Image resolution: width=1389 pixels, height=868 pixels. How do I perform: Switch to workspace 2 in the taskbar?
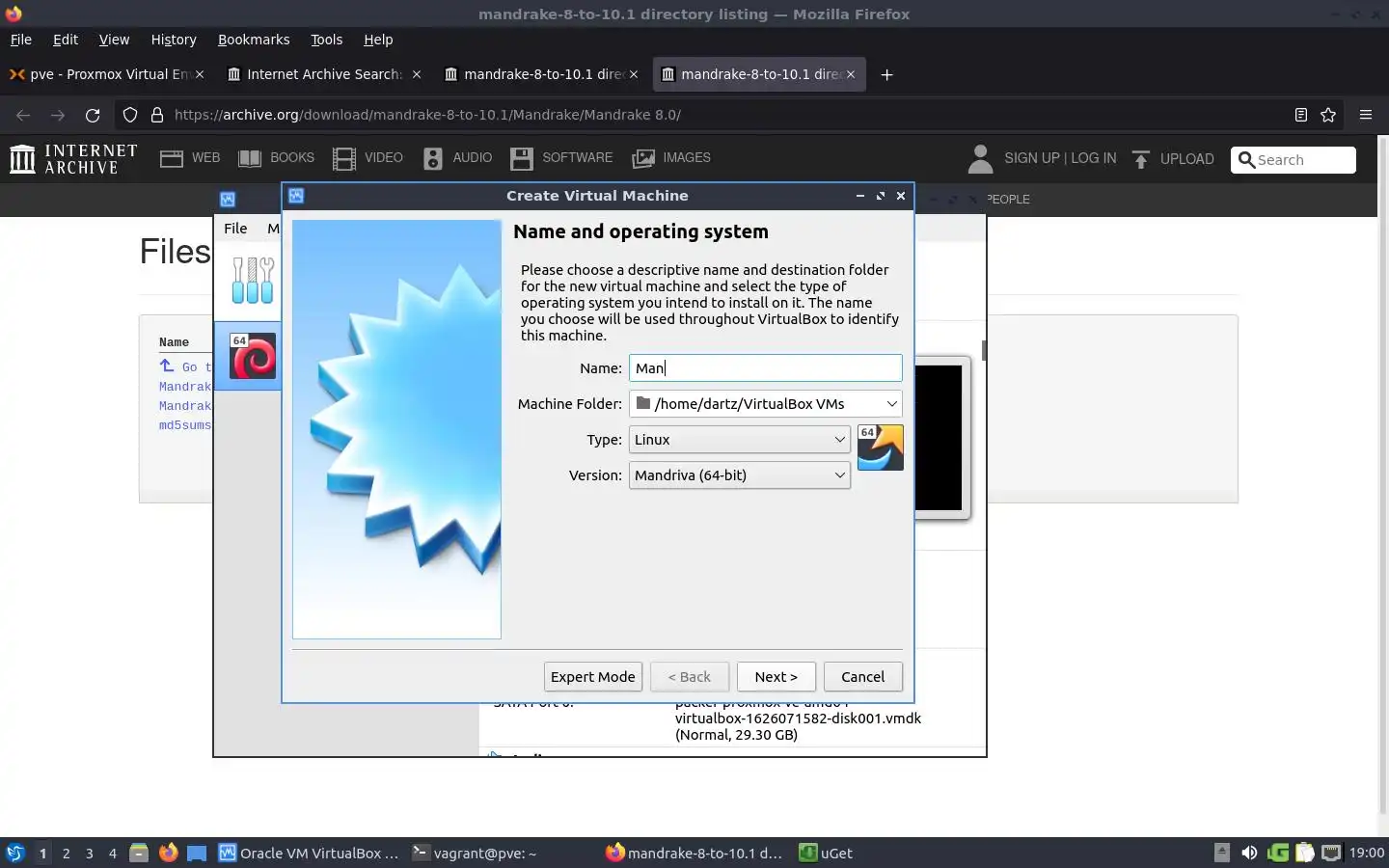[x=66, y=853]
